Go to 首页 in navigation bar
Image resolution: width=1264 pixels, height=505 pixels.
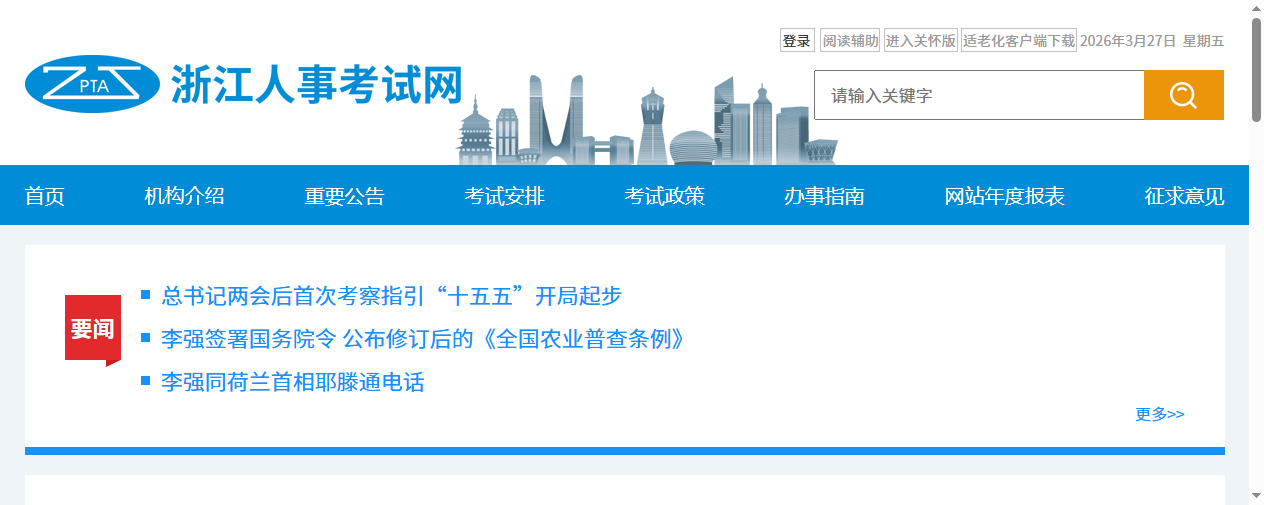[45, 196]
